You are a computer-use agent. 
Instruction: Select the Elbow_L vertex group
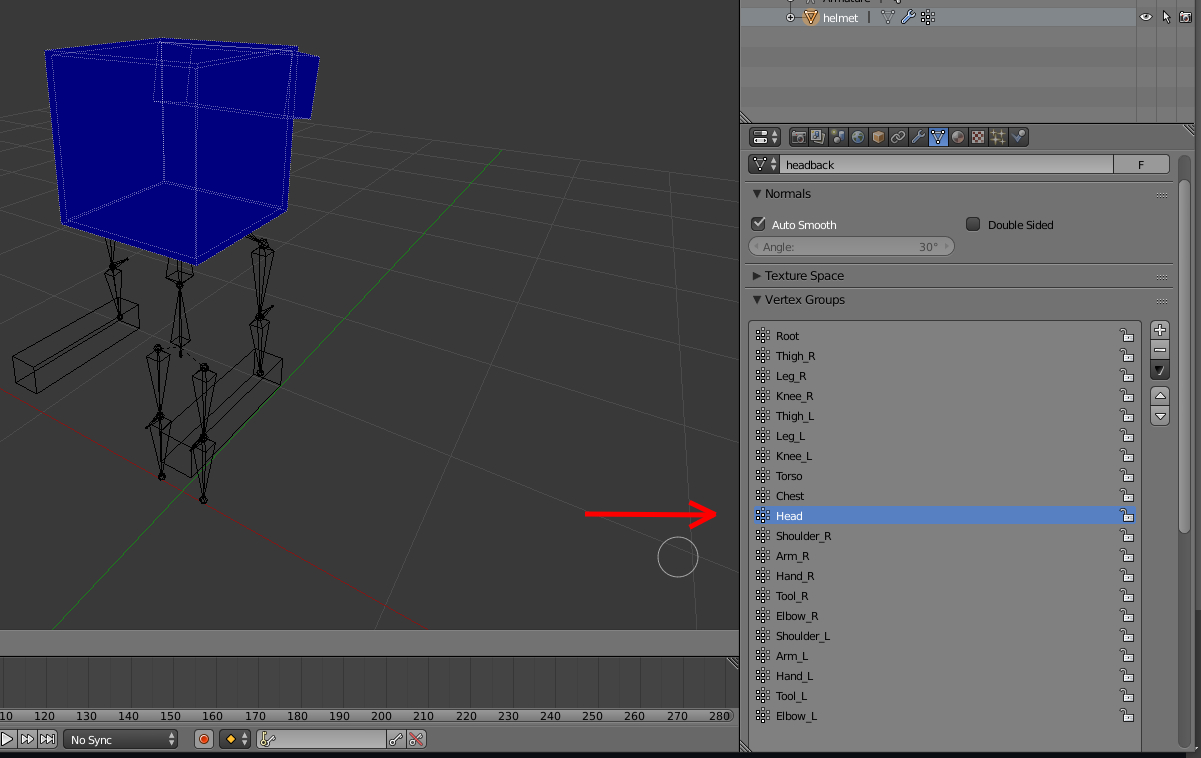pos(944,715)
